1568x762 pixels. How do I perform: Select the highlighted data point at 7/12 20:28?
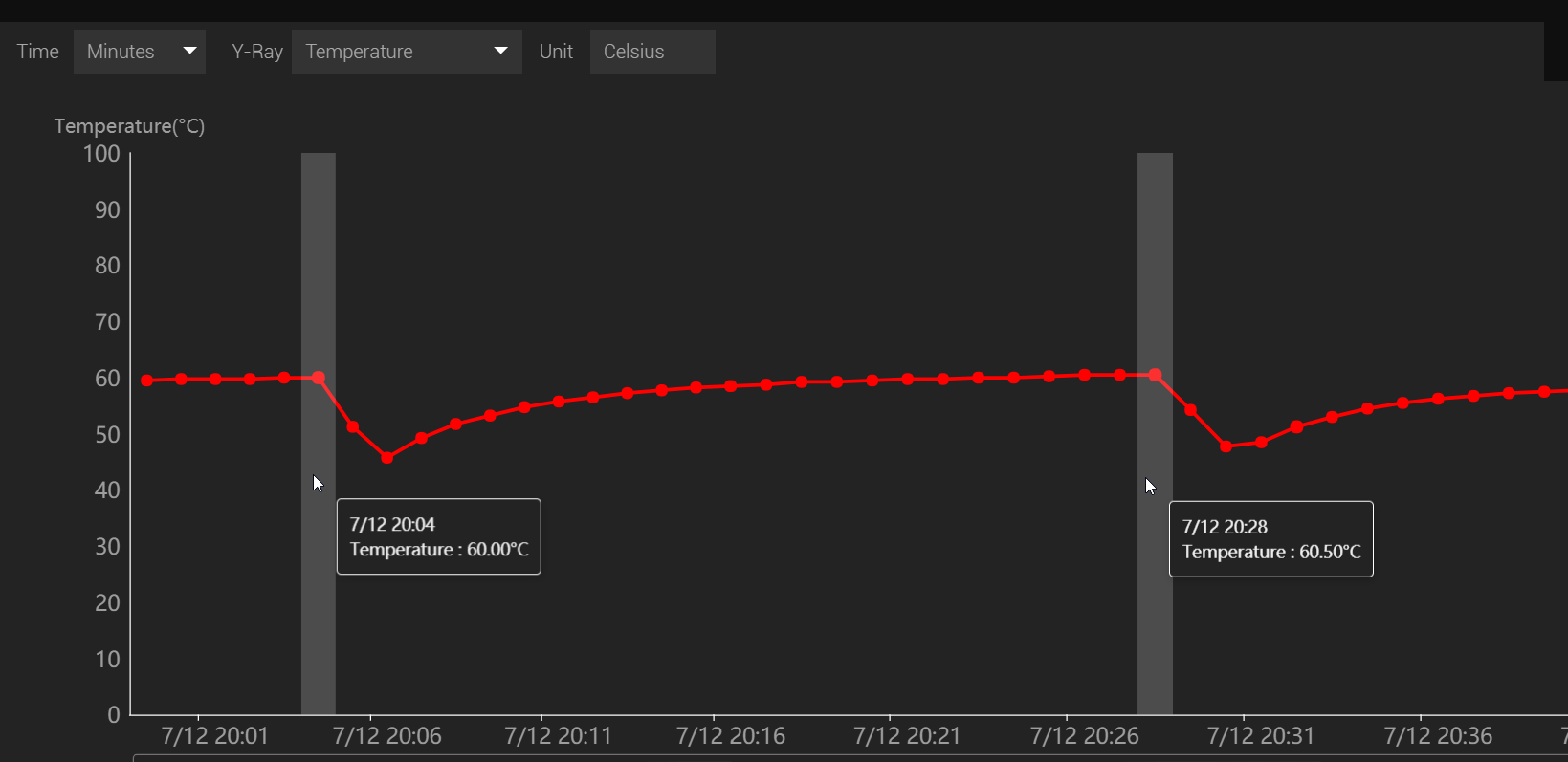(x=1155, y=376)
